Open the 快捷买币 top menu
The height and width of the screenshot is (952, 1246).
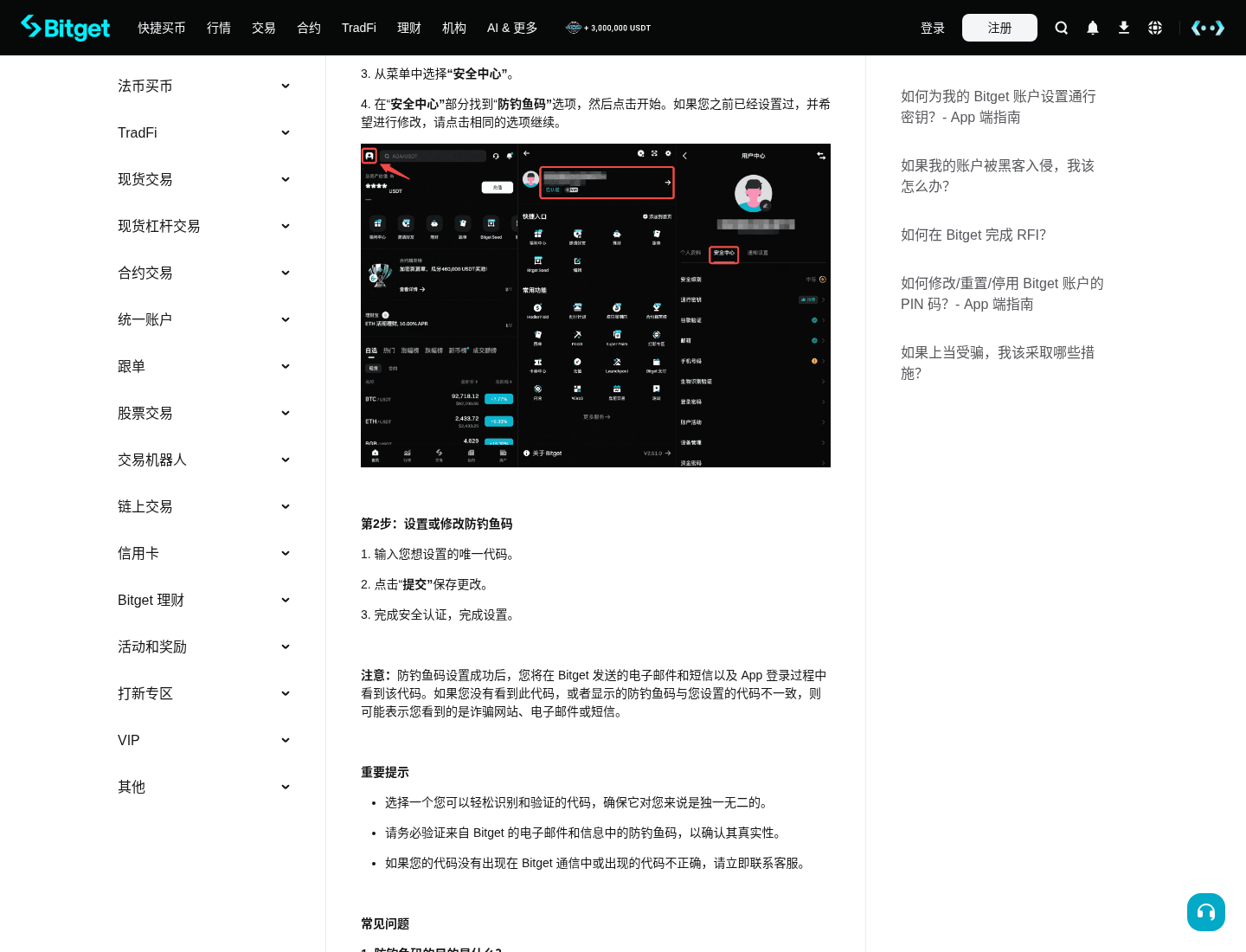click(x=162, y=28)
